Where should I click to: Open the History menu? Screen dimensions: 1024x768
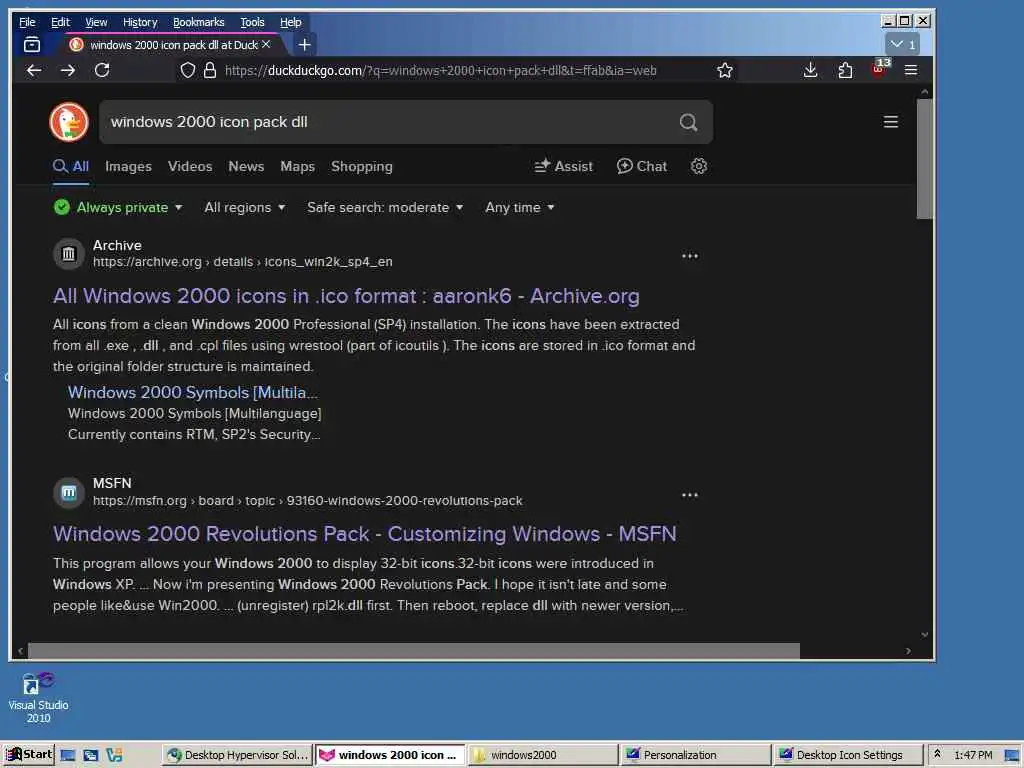[140, 22]
